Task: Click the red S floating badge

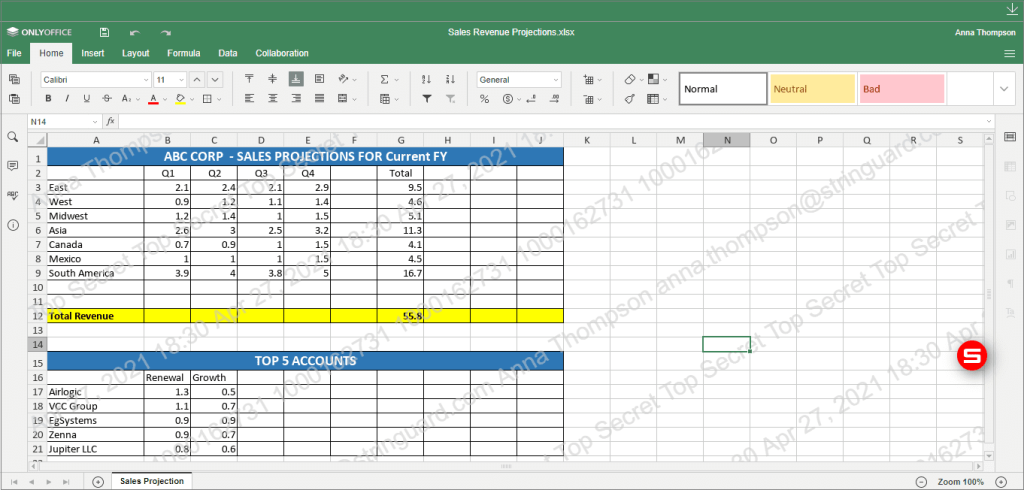Action: (972, 355)
